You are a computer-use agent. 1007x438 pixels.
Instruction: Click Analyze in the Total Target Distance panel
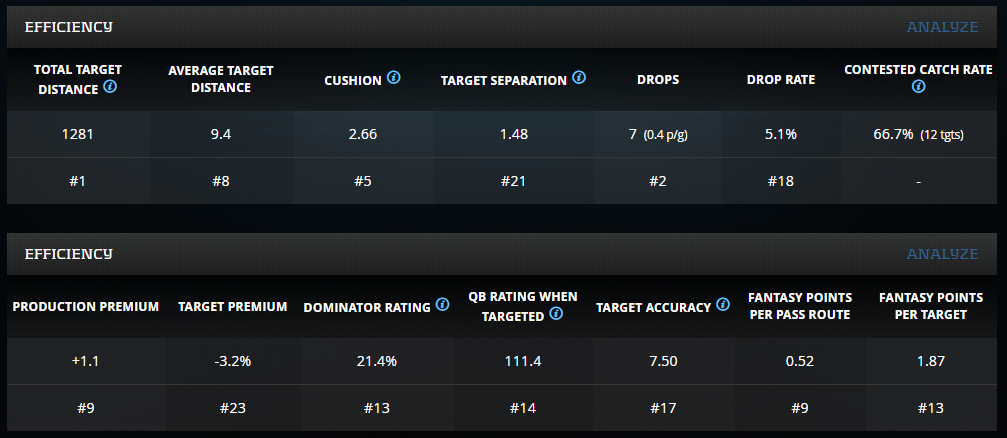click(942, 27)
